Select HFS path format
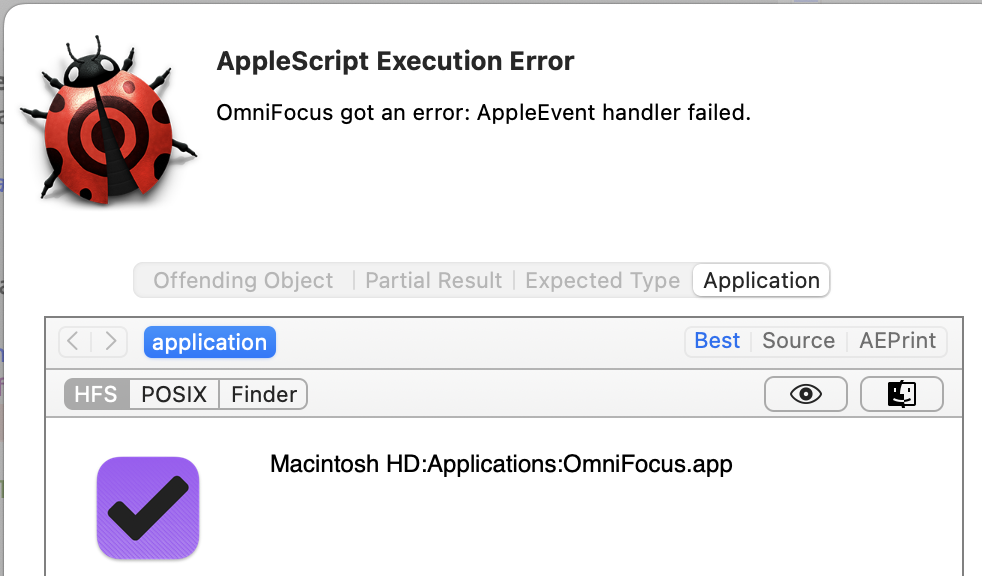The width and height of the screenshot is (982, 576). pos(96,394)
